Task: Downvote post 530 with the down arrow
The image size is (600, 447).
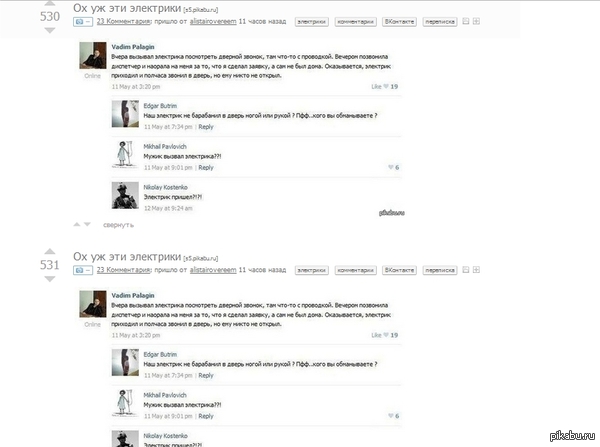Action: 50,31
